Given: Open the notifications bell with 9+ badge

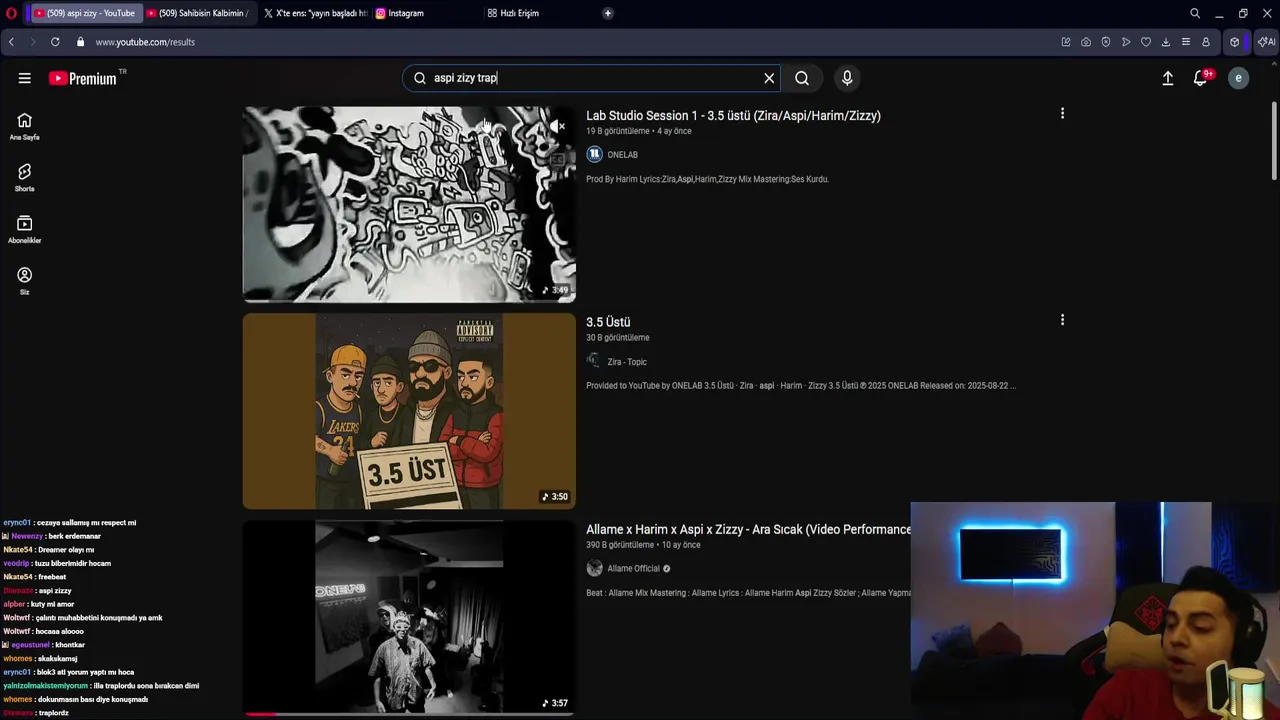Looking at the screenshot, I should click(x=1201, y=78).
